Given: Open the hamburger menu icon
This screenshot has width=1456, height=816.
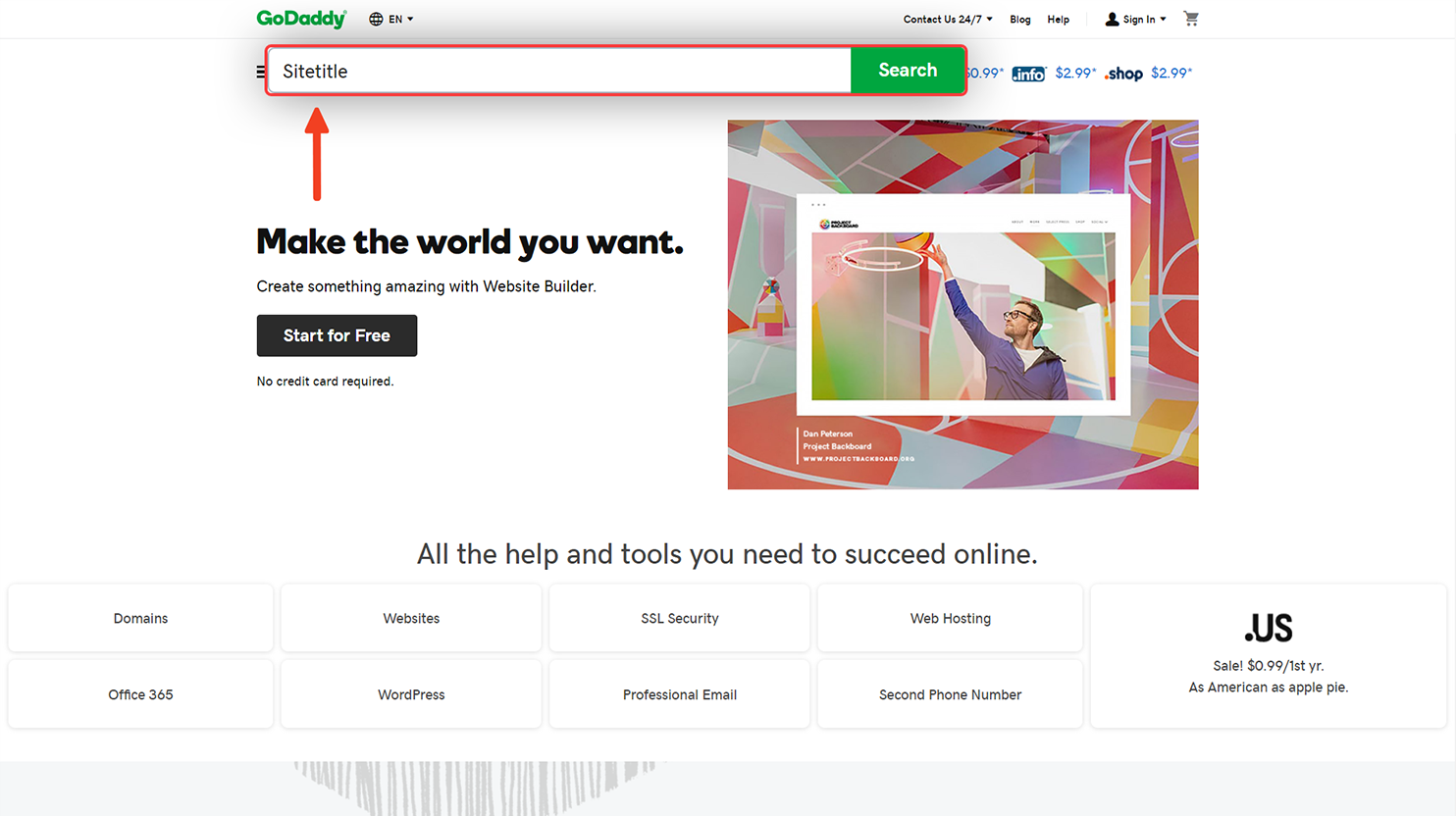Looking at the screenshot, I should pyautogui.click(x=260, y=72).
